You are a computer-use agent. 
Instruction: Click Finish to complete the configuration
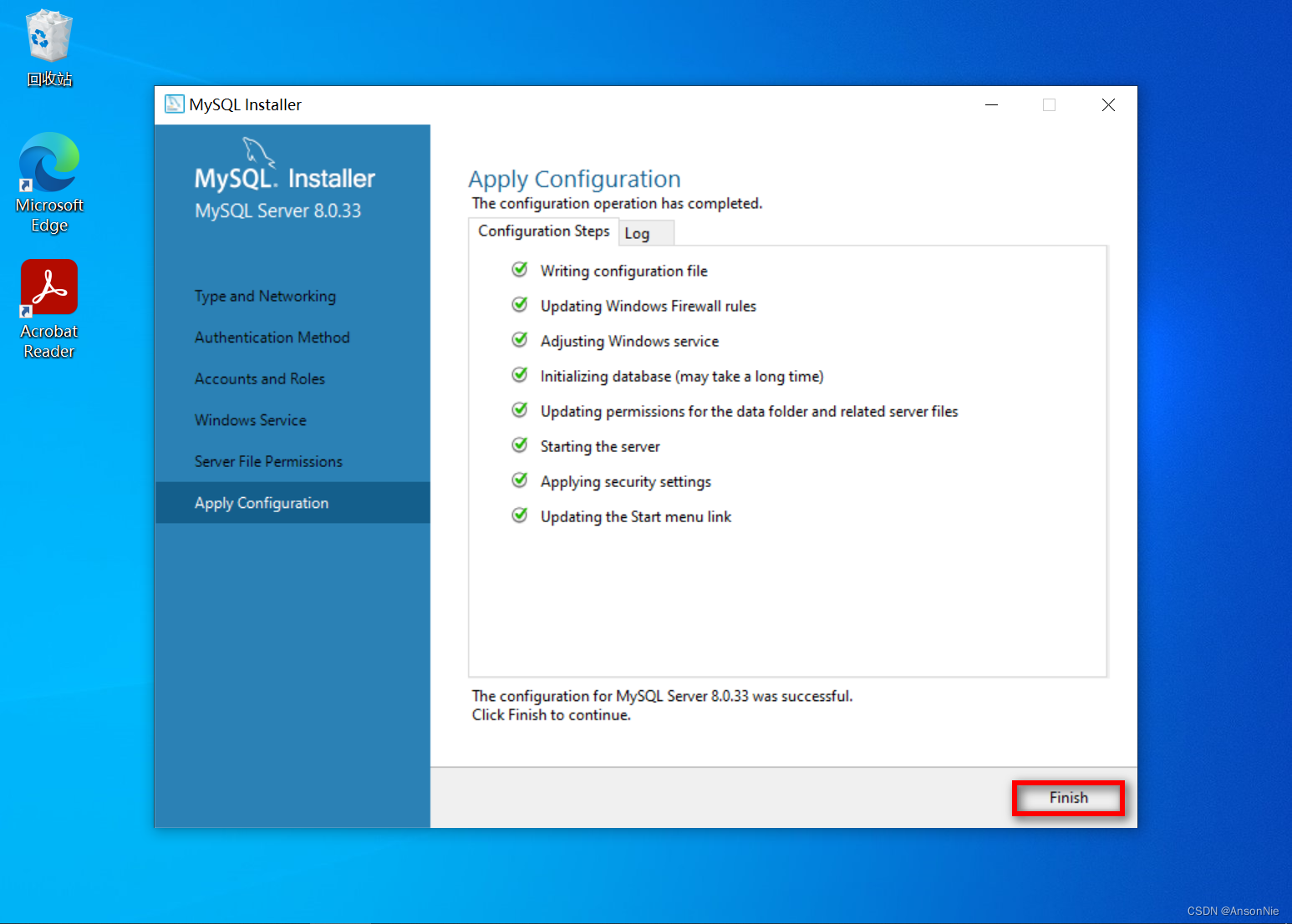pyautogui.click(x=1068, y=798)
